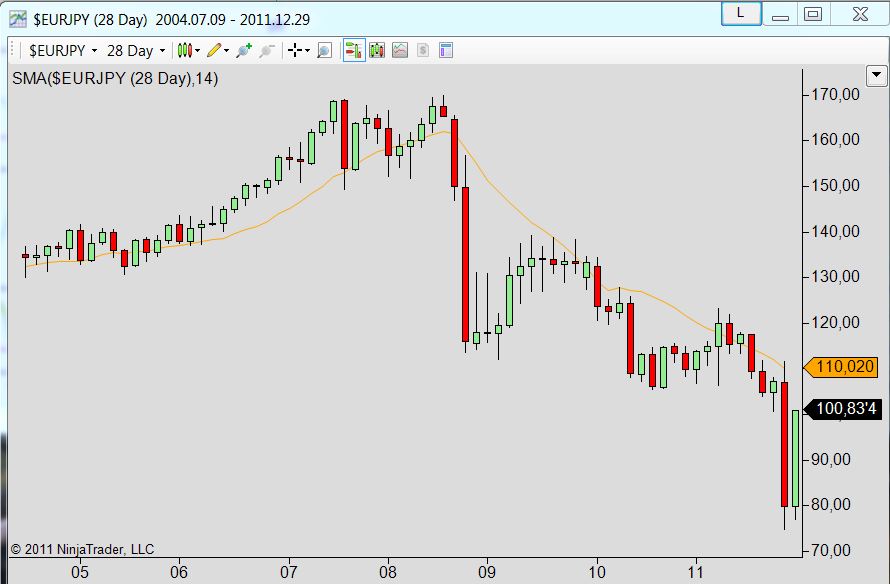
Task: Click the greyed Strategies dollar icon
Action: [423, 51]
